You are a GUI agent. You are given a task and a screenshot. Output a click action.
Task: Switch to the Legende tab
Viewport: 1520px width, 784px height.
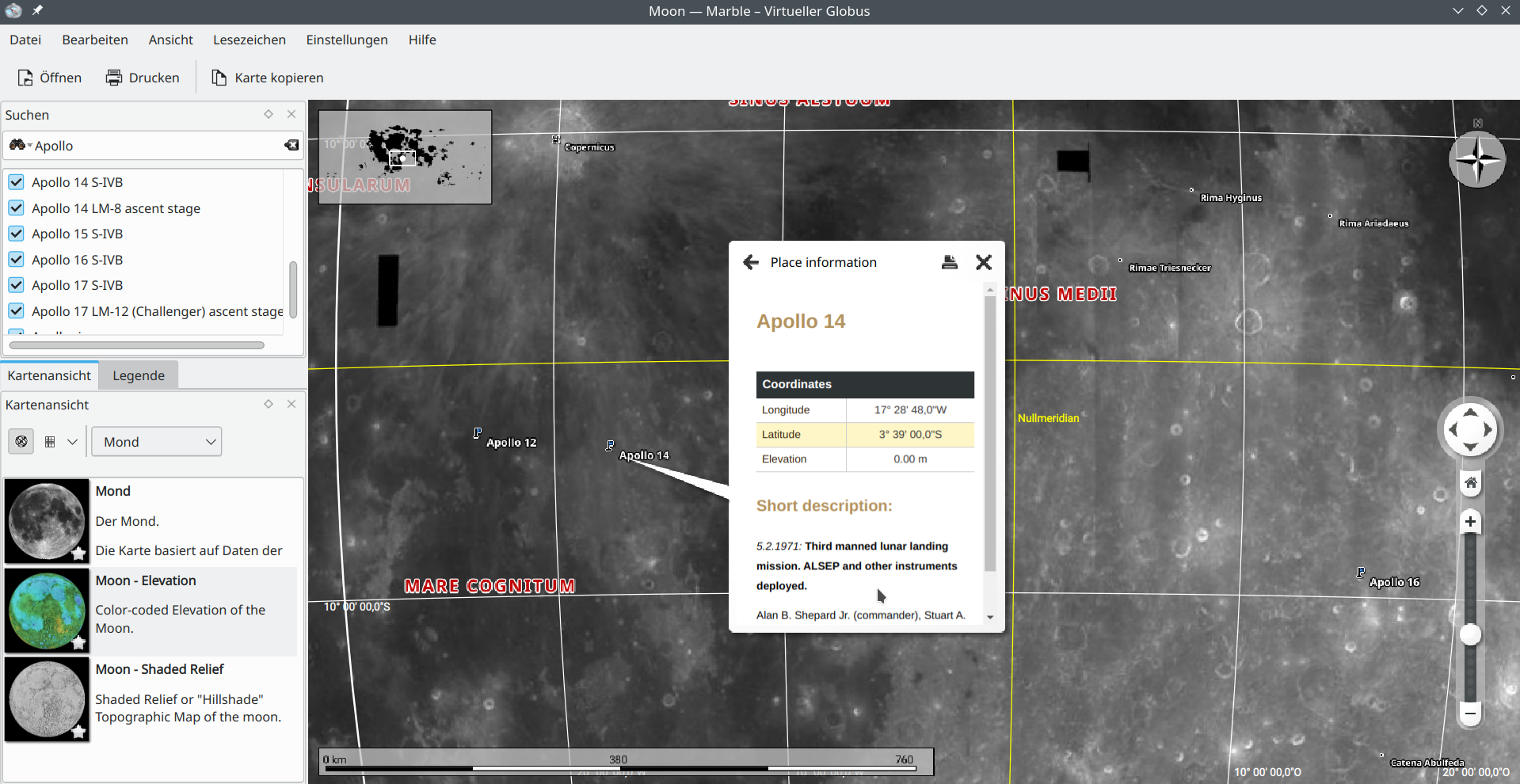(139, 375)
